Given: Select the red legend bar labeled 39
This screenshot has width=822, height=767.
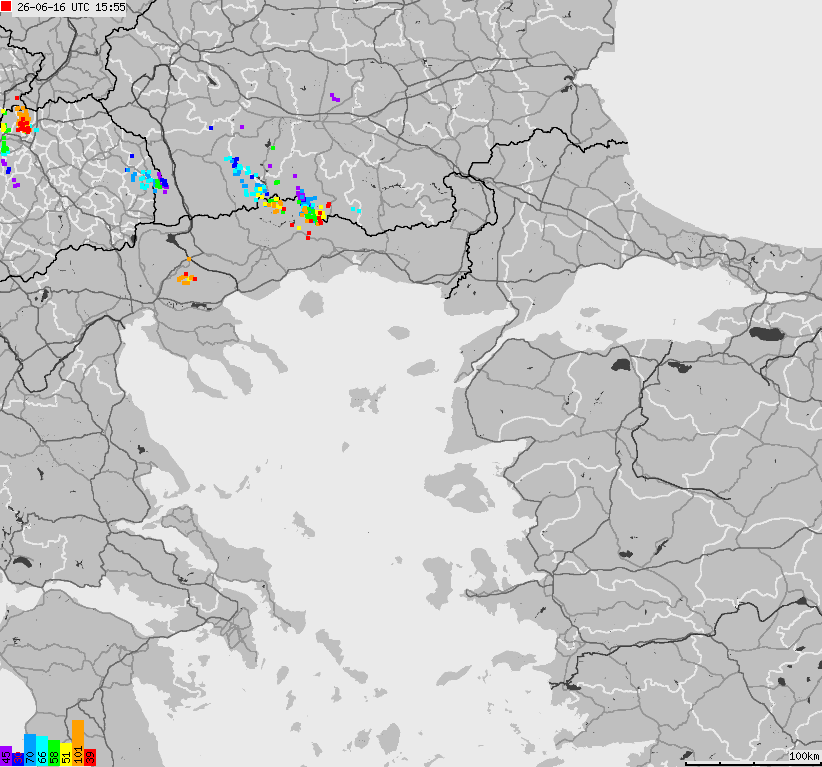Looking at the screenshot, I should [x=90, y=758].
